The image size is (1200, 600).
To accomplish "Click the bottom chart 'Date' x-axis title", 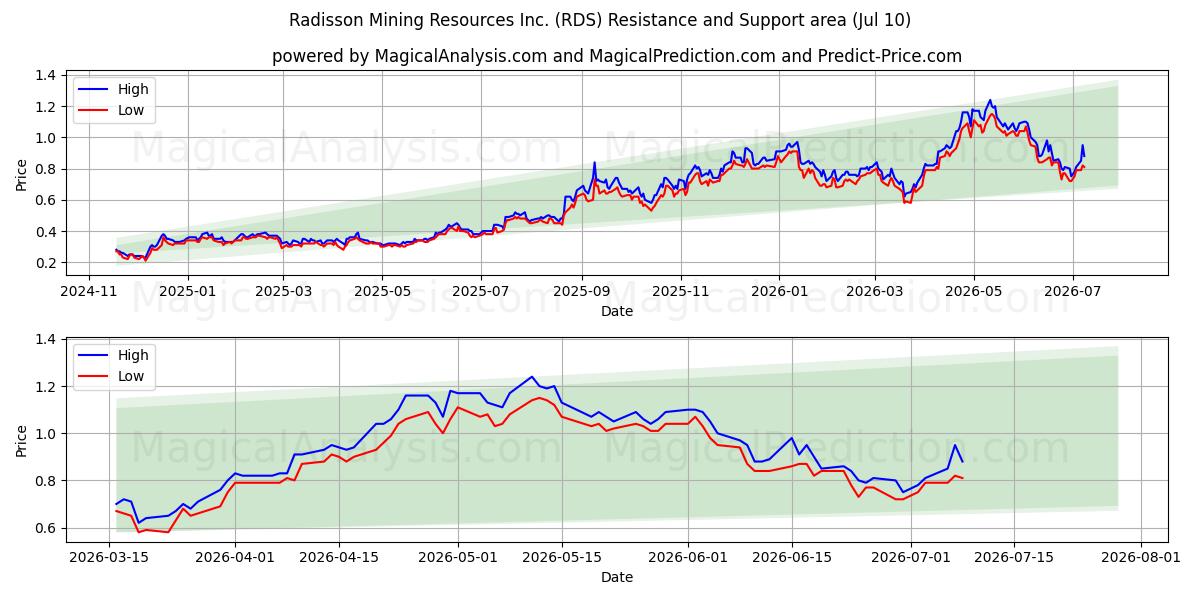I will point(617,577).
